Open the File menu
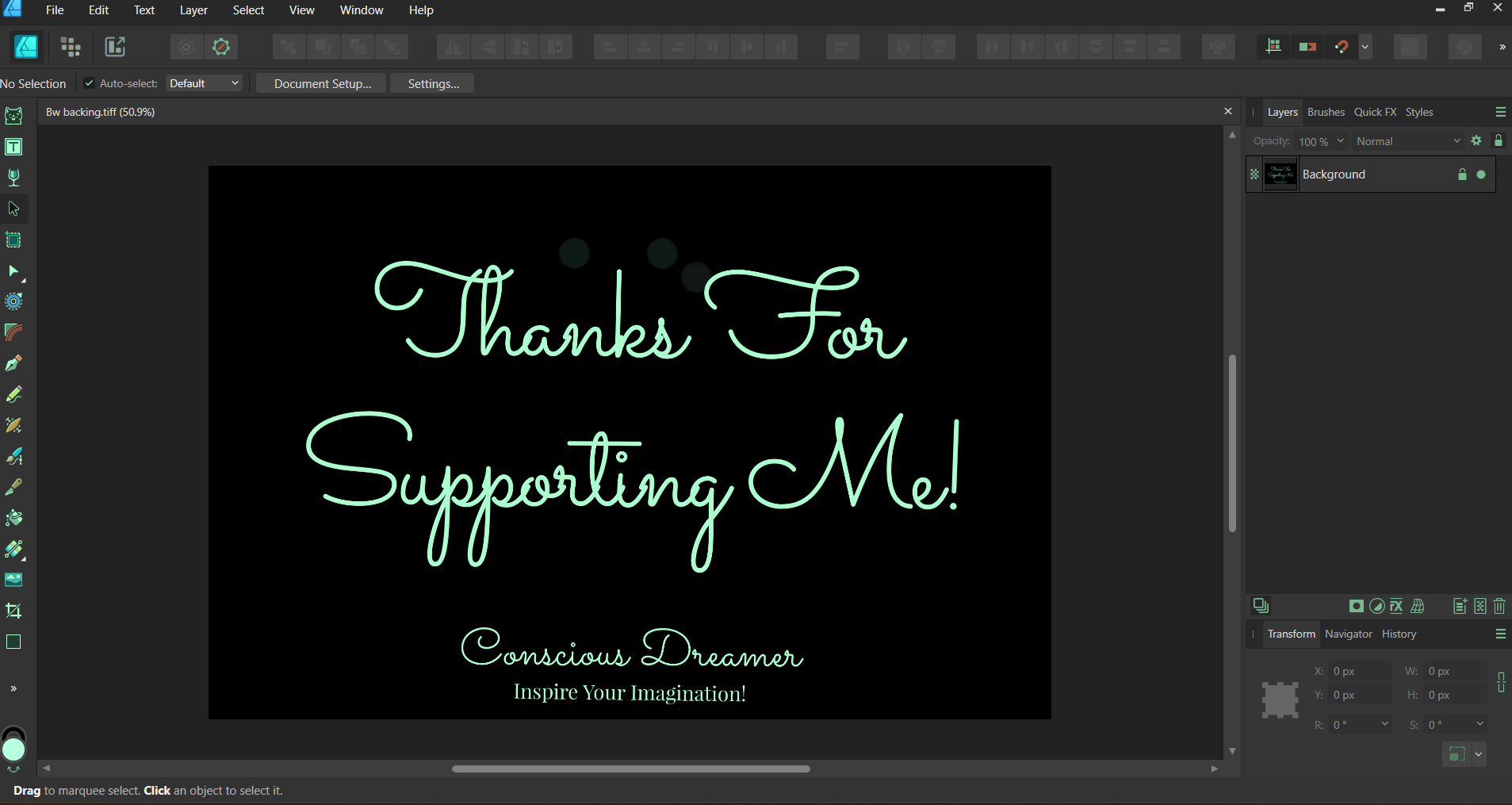 [x=55, y=10]
